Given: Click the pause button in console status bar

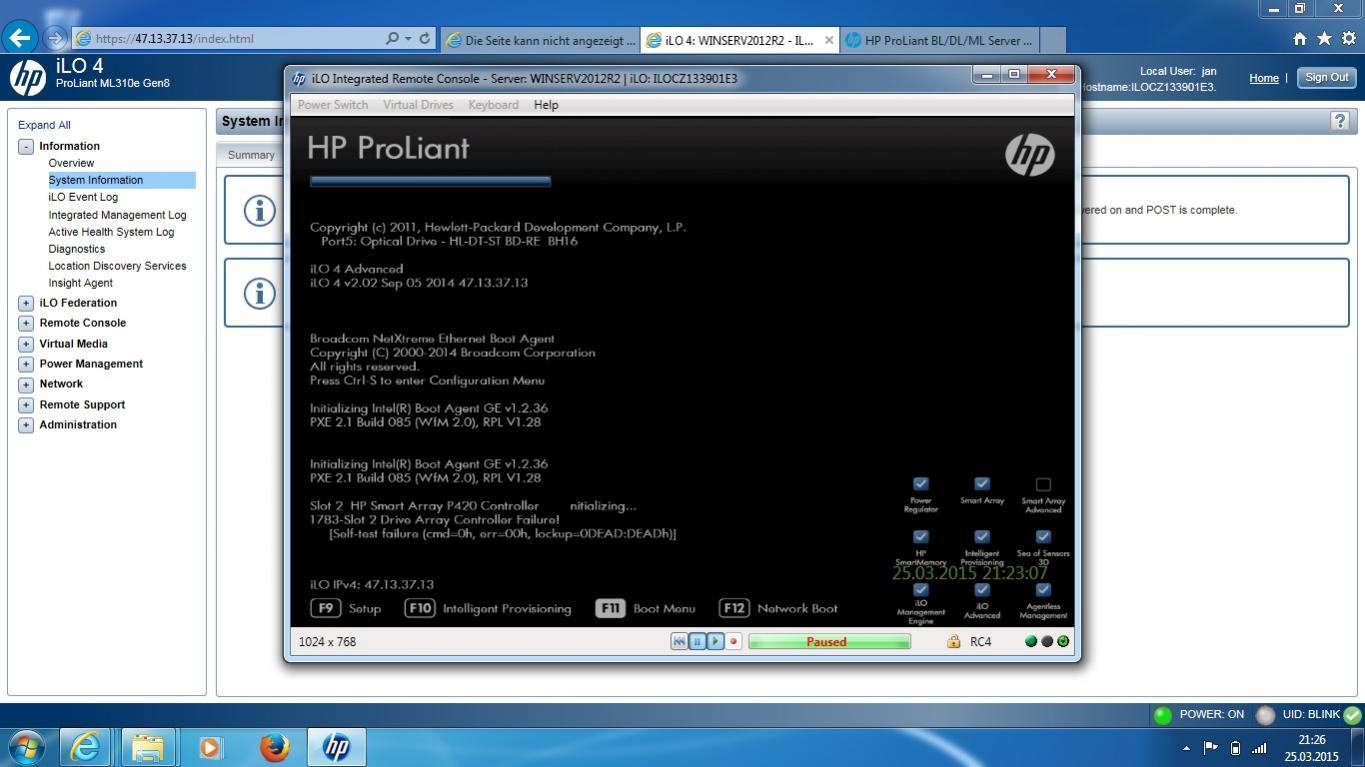Looking at the screenshot, I should point(697,642).
